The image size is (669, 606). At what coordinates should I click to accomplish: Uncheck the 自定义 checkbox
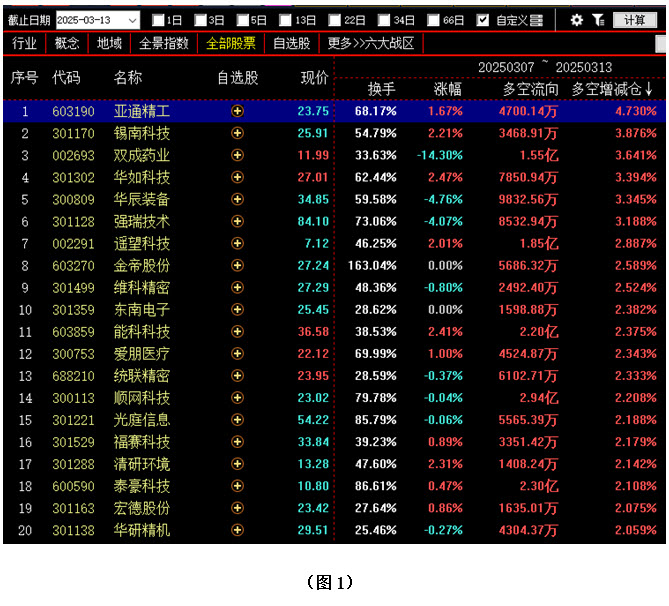[x=483, y=20]
